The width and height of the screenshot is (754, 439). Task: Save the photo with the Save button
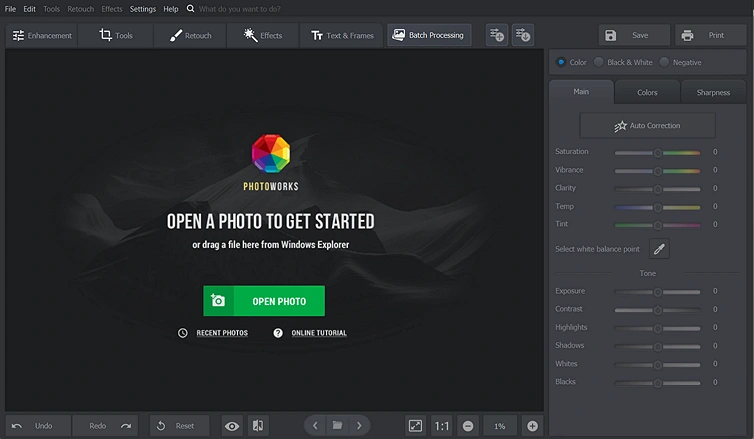(x=634, y=35)
